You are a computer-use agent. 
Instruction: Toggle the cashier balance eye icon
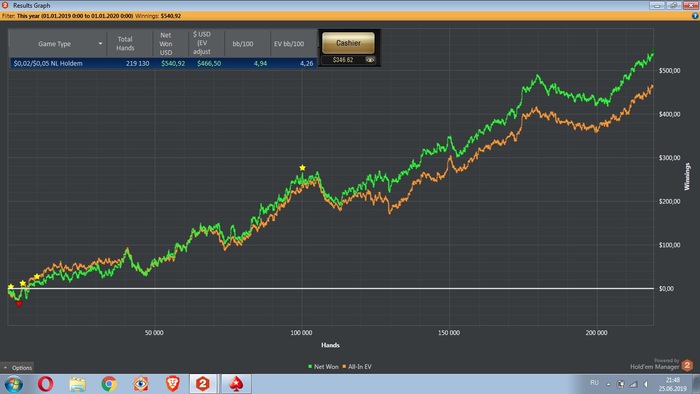[x=370, y=60]
